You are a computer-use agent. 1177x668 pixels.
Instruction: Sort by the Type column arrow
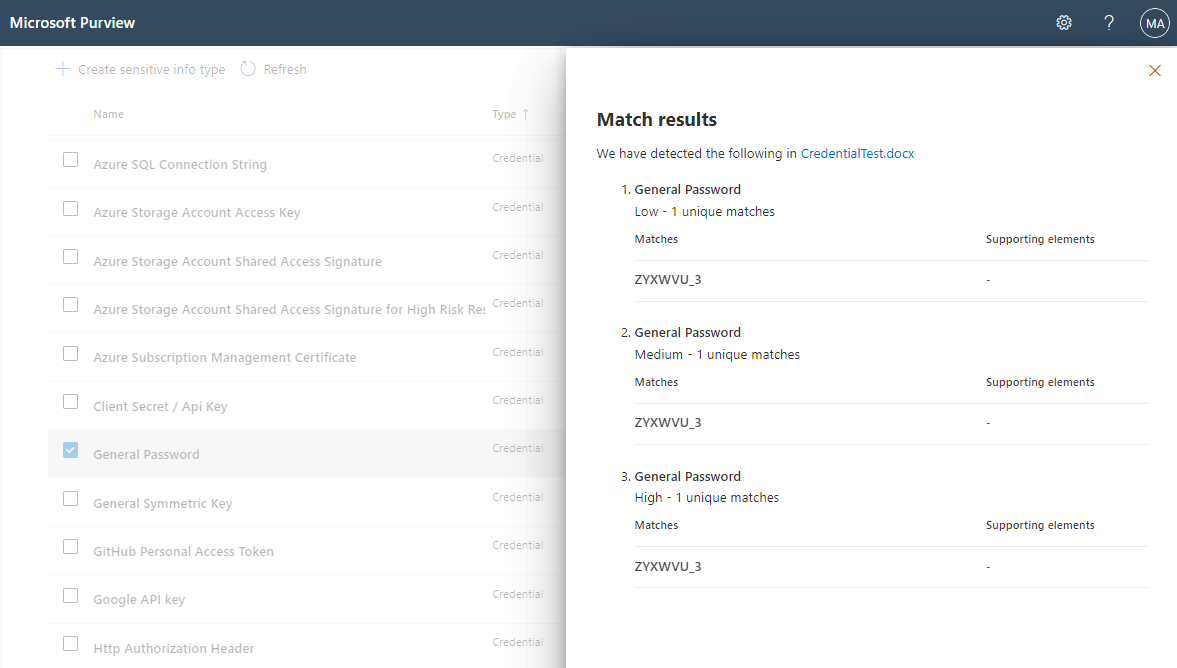(525, 114)
